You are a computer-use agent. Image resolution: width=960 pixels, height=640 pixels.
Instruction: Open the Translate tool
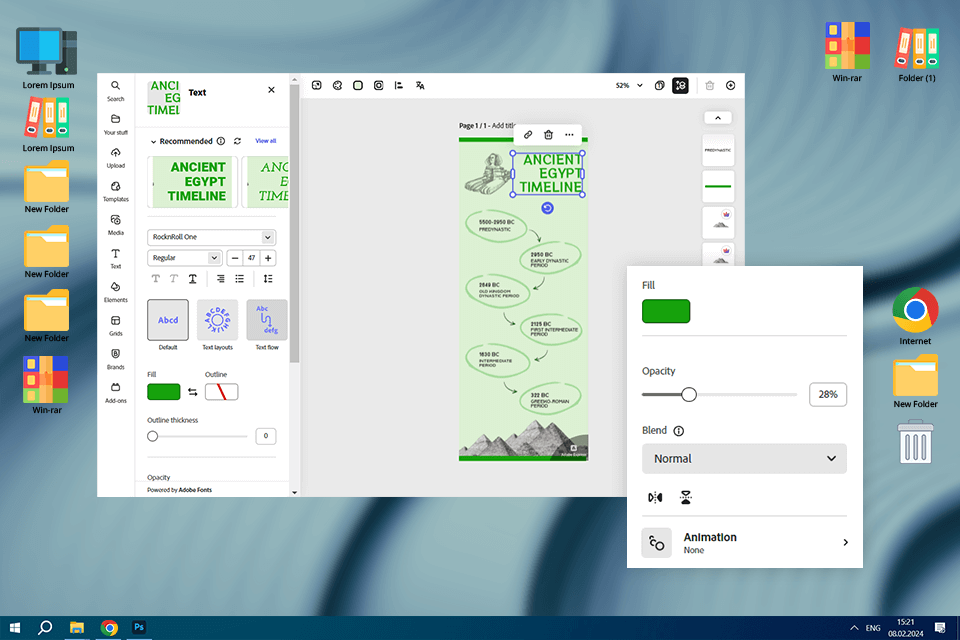pos(420,86)
